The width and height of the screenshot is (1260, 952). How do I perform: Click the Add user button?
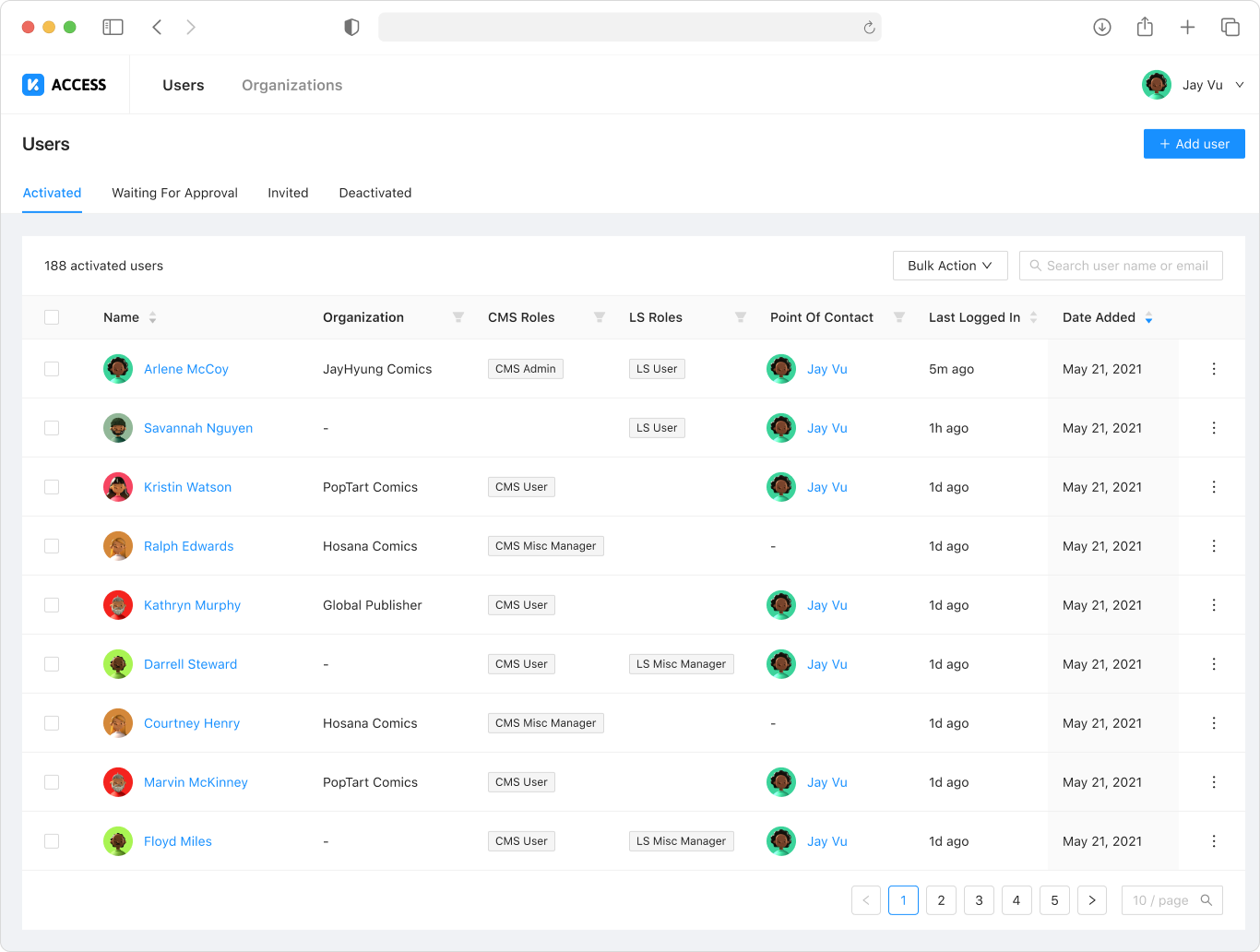point(1194,144)
